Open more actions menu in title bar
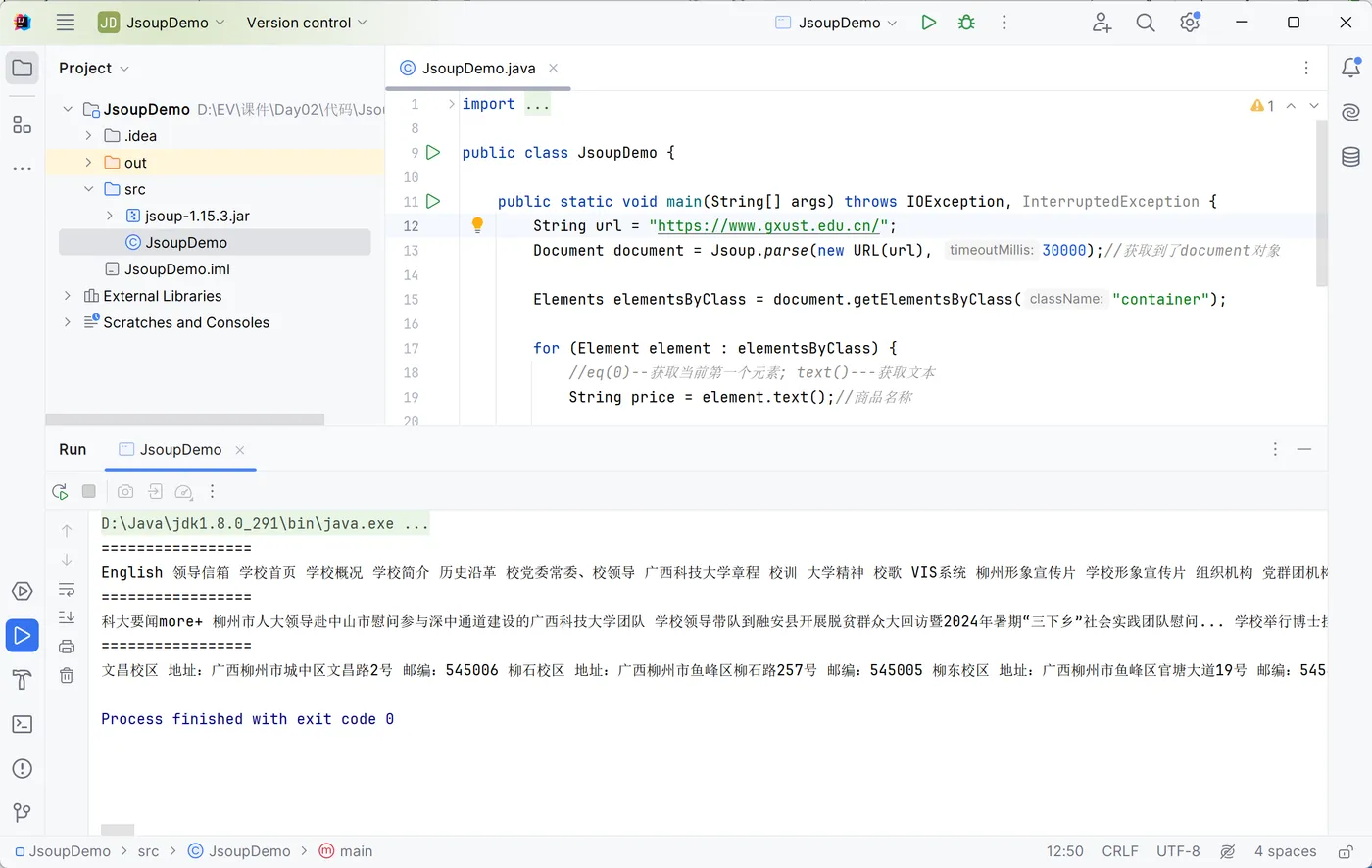Viewport: 1372px width, 868px height. (x=1004, y=23)
